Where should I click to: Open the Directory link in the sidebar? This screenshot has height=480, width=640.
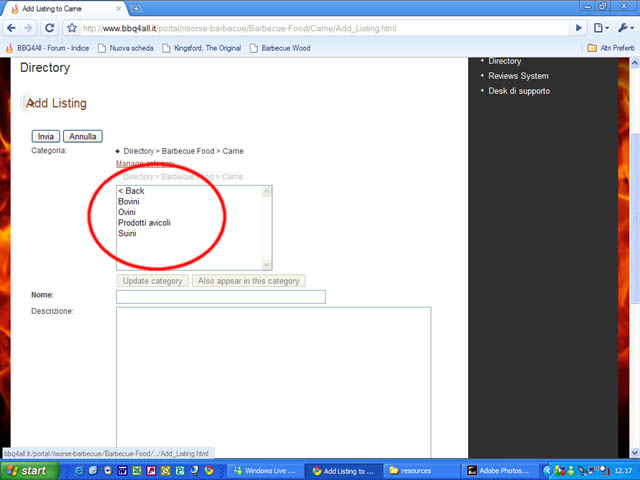coord(505,61)
